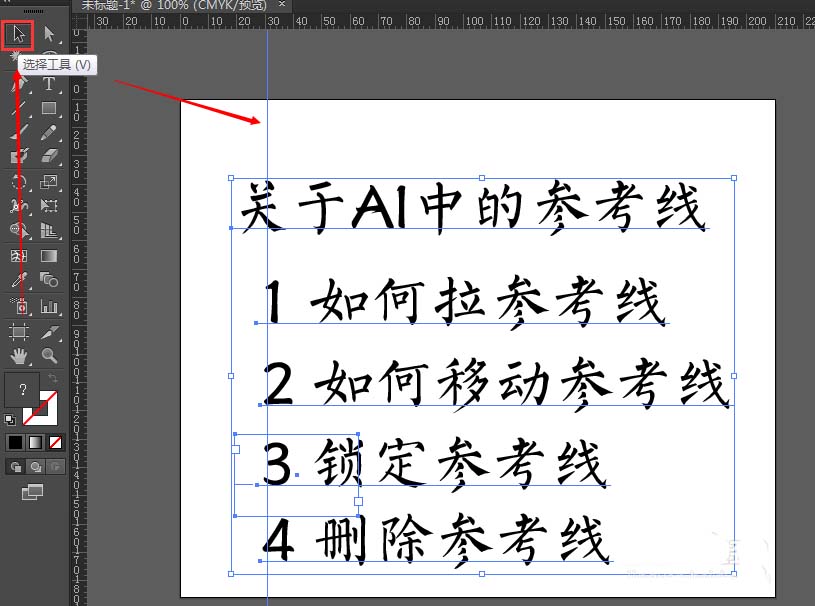
Task: Select the Rotate tool
Action: 19,182
